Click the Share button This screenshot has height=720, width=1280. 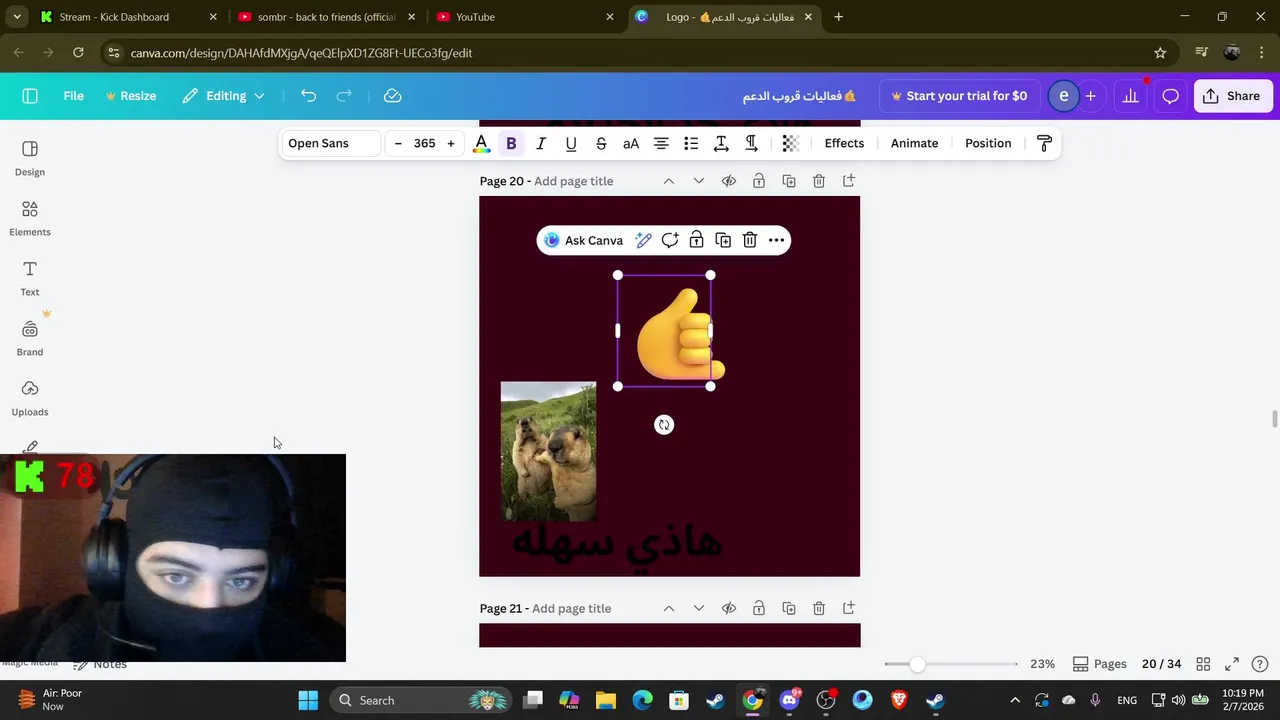click(x=1231, y=96)
